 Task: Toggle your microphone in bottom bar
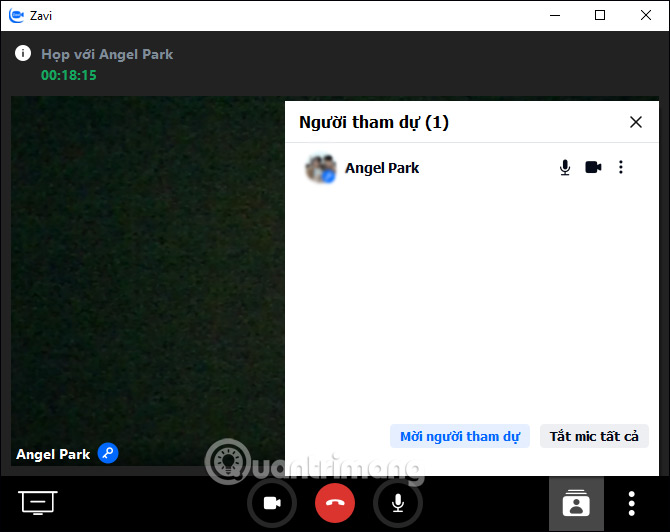[398, 503]
